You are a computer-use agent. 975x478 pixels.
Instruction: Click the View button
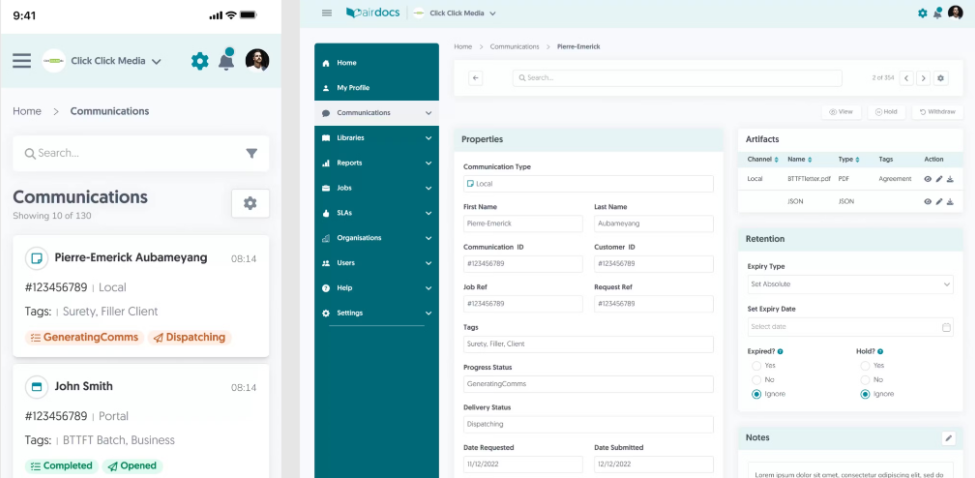click(841, 112)
